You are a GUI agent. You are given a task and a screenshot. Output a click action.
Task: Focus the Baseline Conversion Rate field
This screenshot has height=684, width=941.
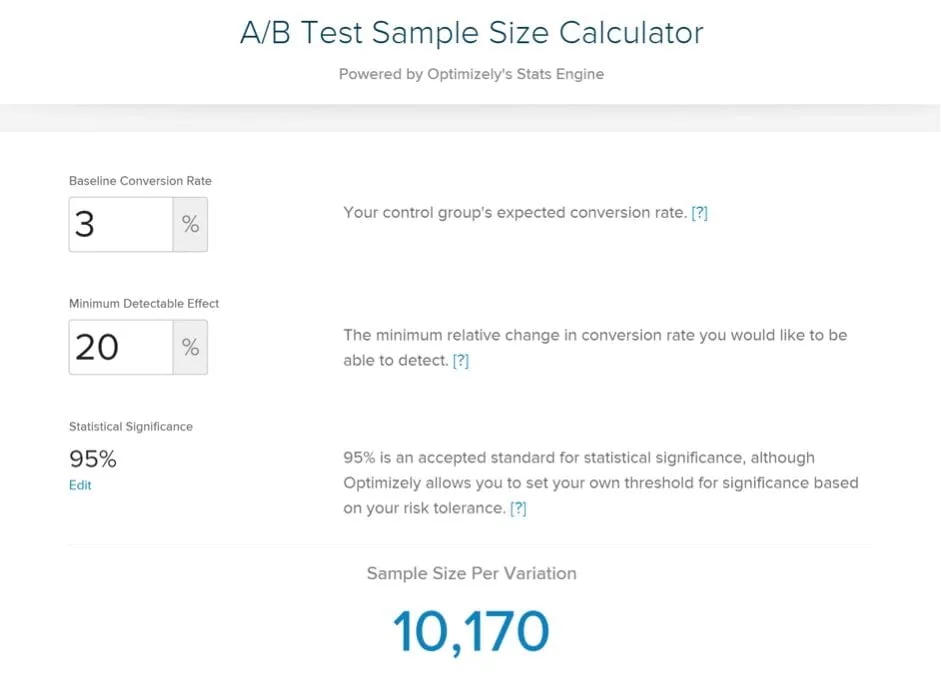pos(121,224)
